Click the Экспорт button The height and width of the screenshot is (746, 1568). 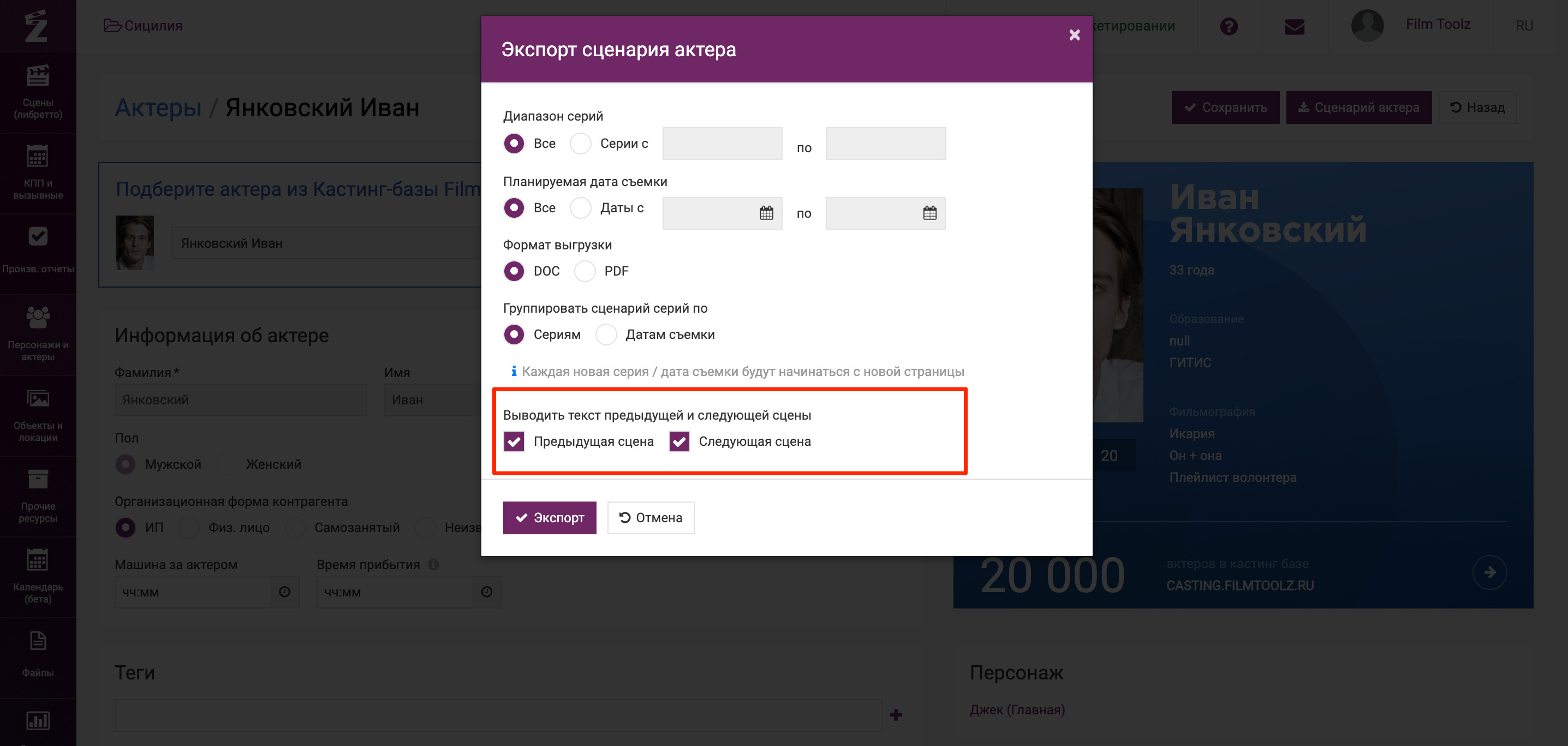pos(550,518)
